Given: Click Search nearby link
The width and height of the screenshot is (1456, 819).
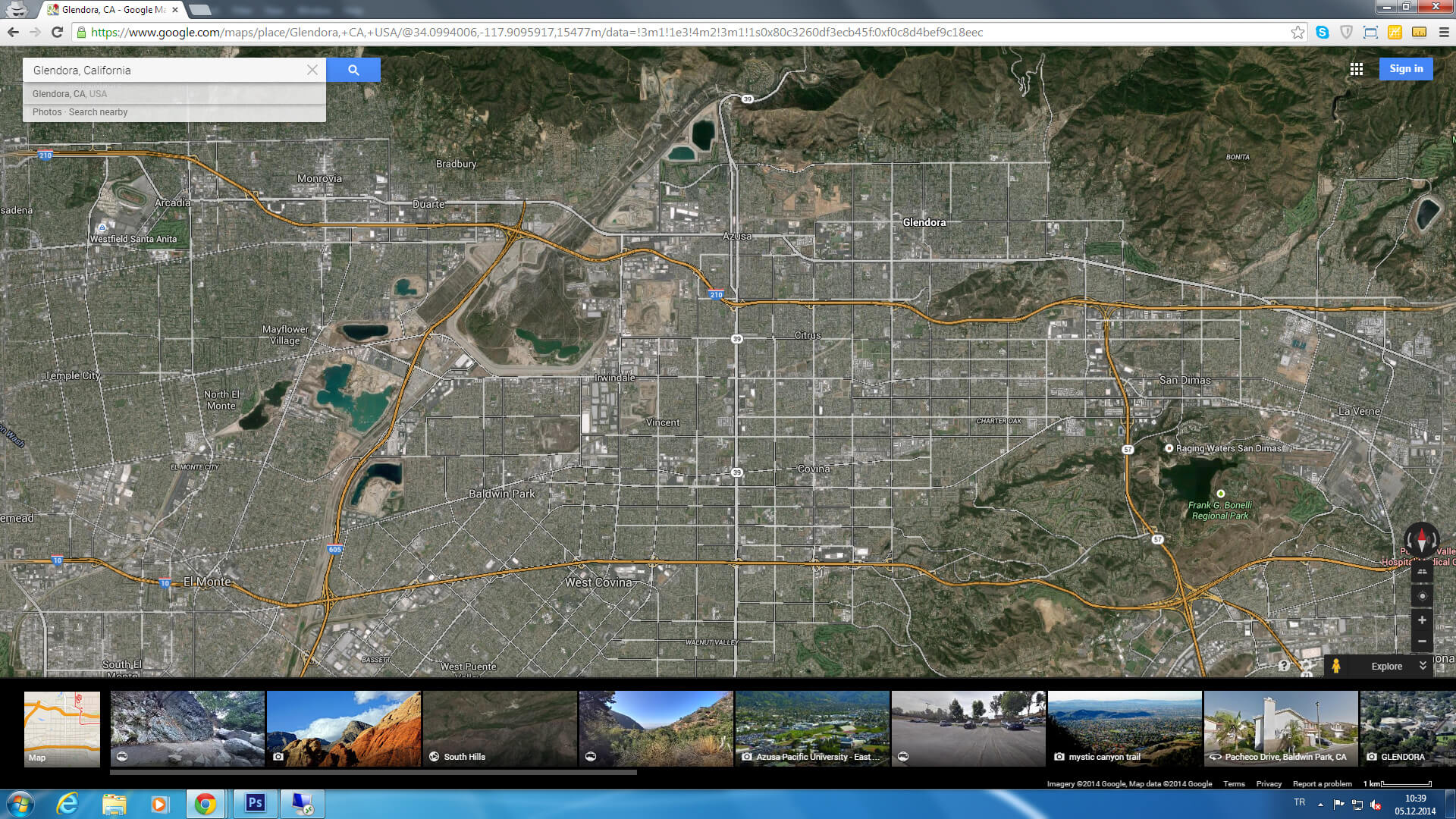Looking at the screenshot, I should 98,112.
